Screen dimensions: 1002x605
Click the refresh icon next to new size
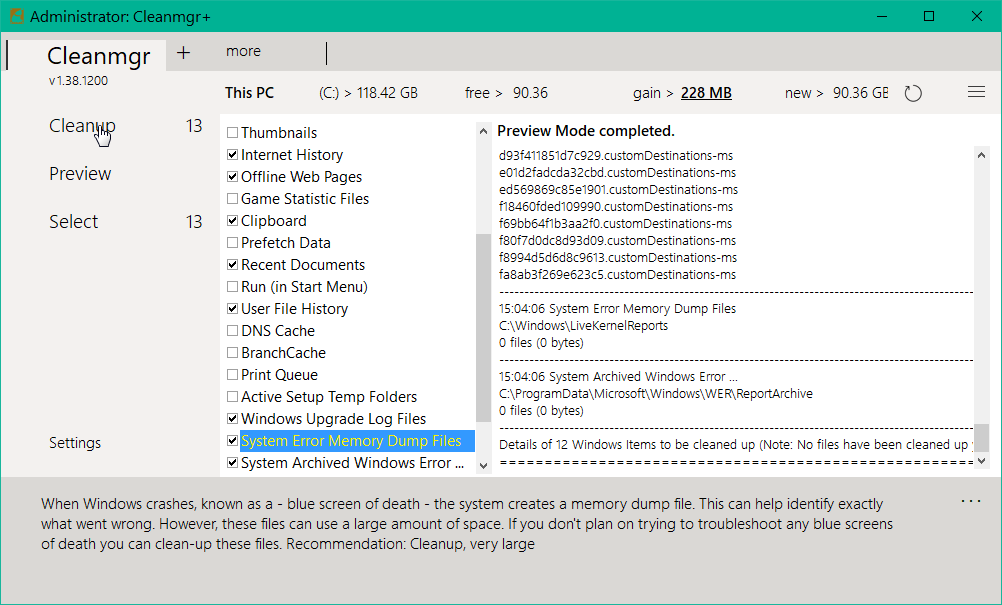point(912,93)
